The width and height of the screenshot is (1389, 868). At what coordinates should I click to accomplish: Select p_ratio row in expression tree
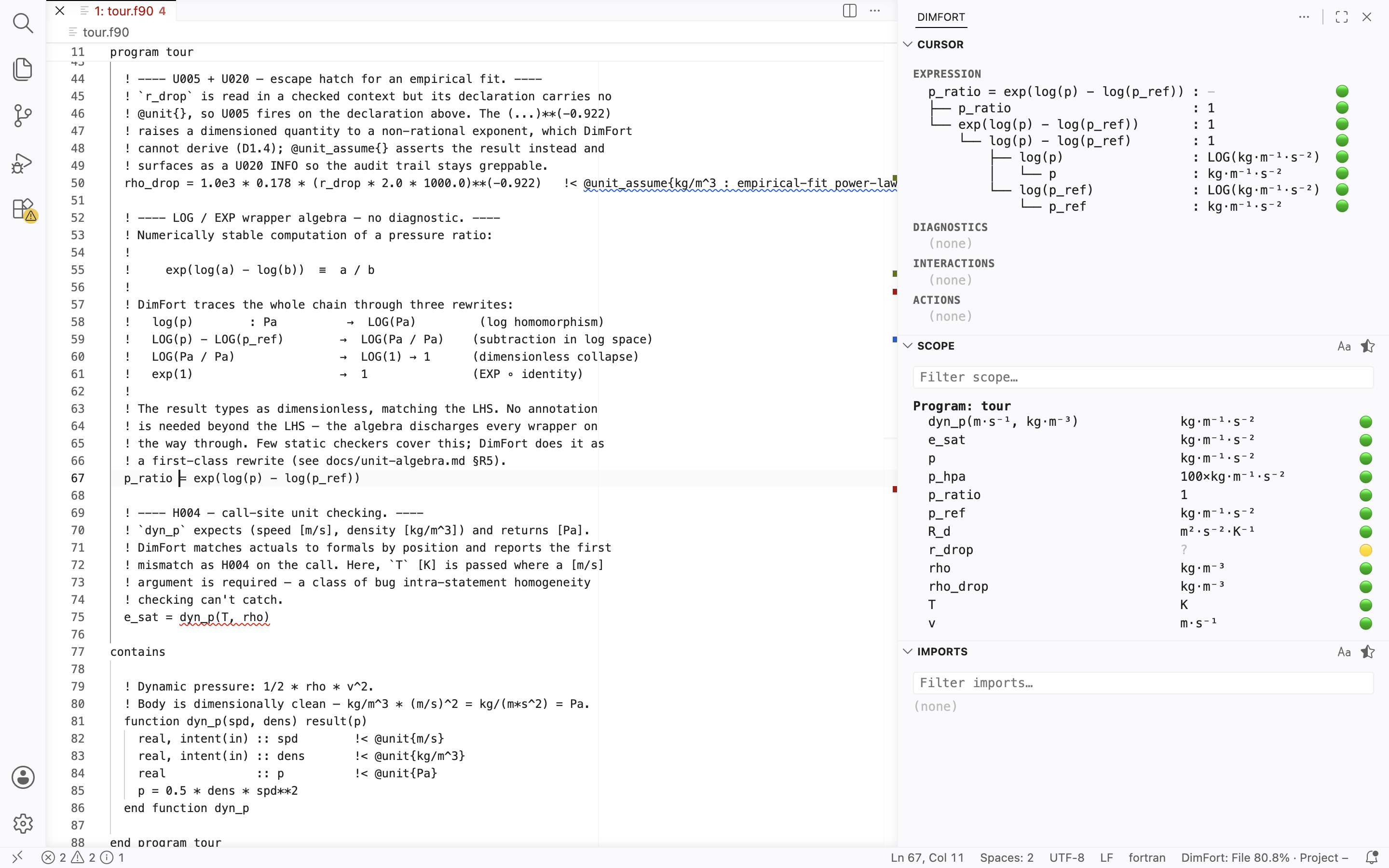[x=1139, y=108]
